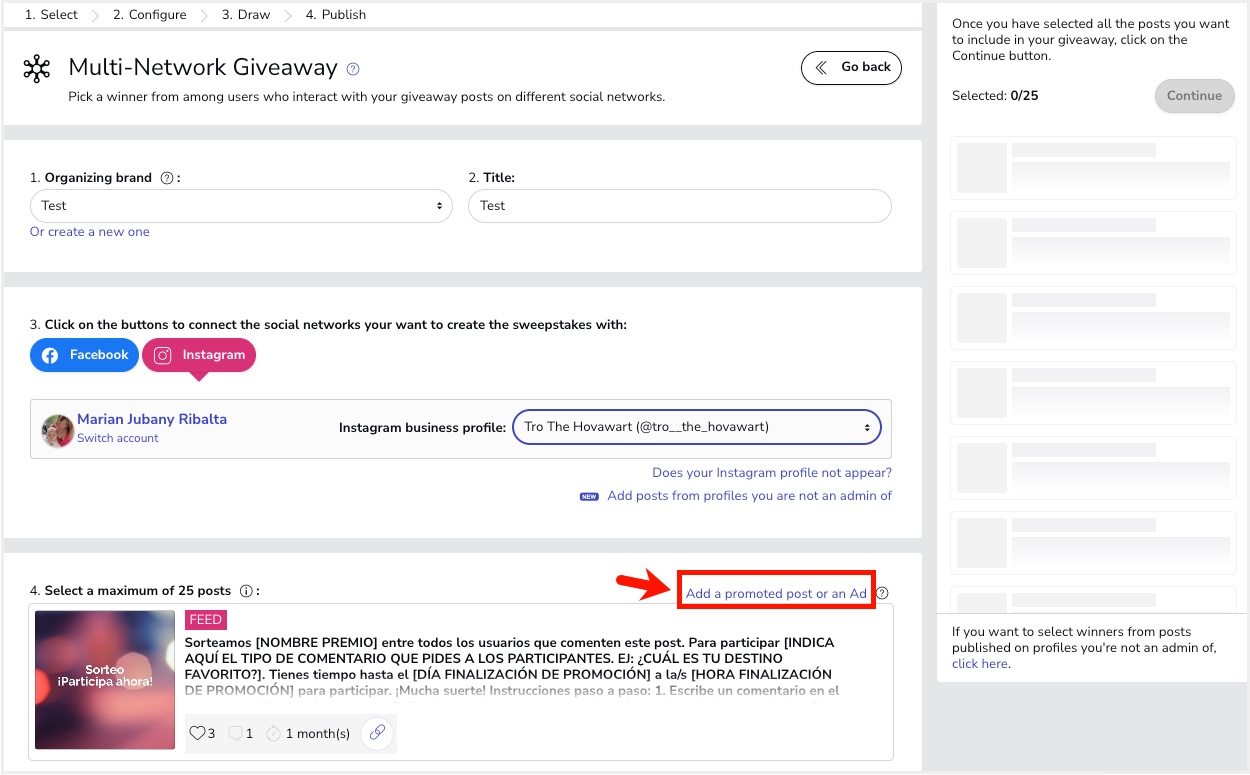Screen dimensions: 1250x775
Task: Click help icon next to Add a promoted post
Action: pos(882,593)
